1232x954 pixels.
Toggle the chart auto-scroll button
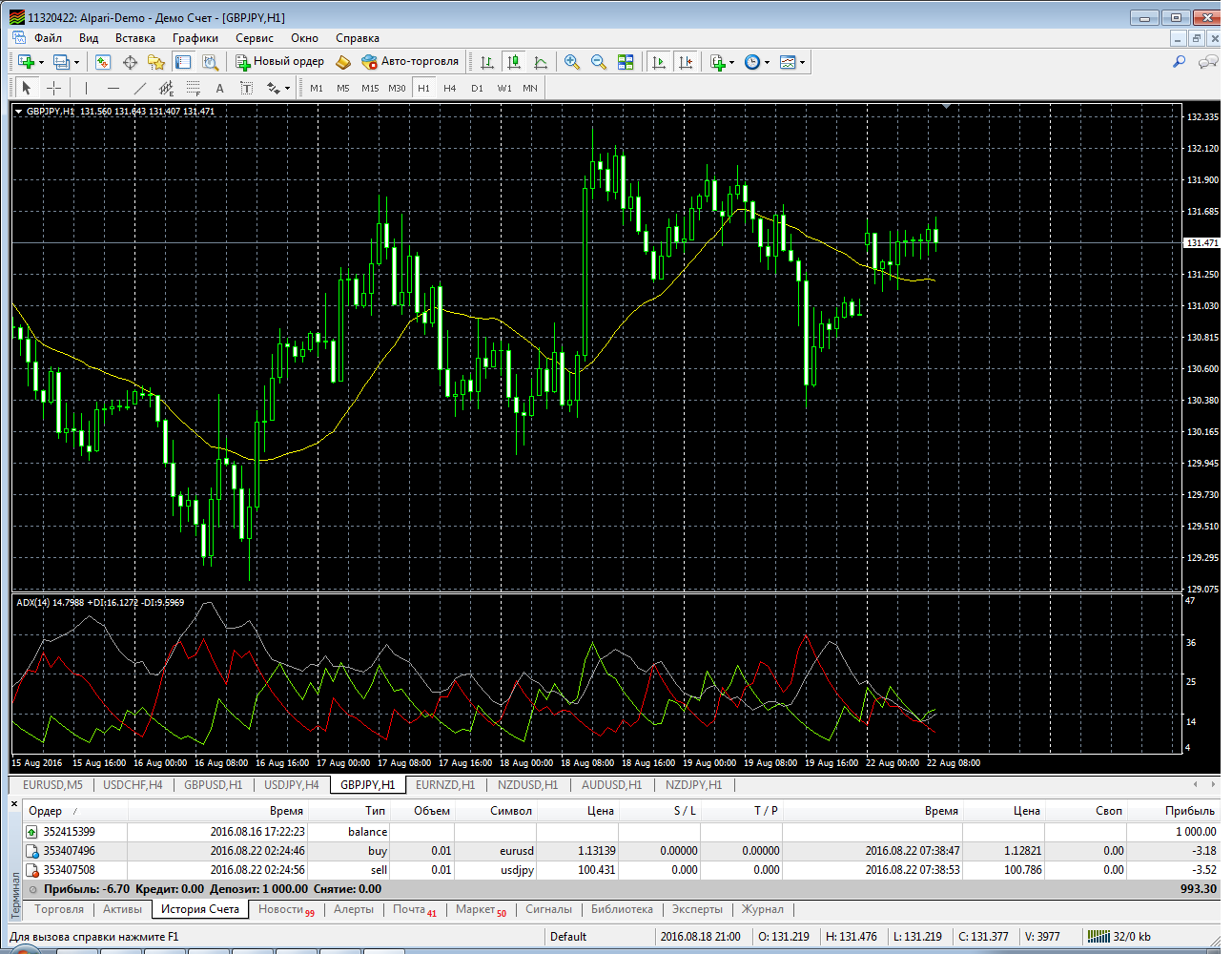pos(659,62)
